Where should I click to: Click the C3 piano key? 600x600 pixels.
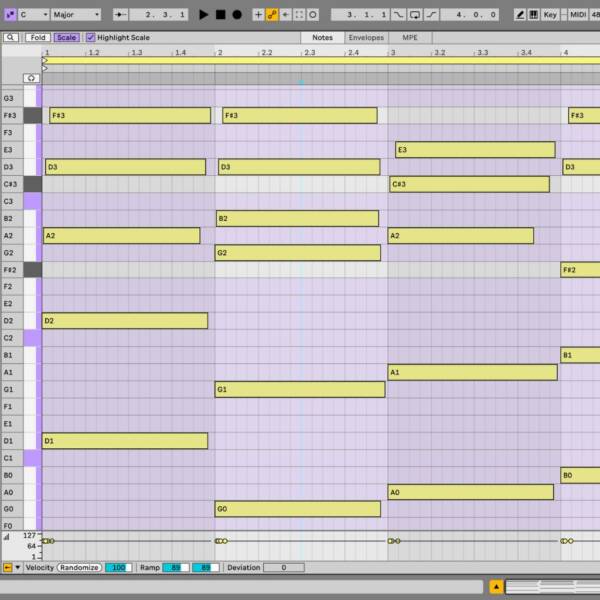tap(33, 201)
